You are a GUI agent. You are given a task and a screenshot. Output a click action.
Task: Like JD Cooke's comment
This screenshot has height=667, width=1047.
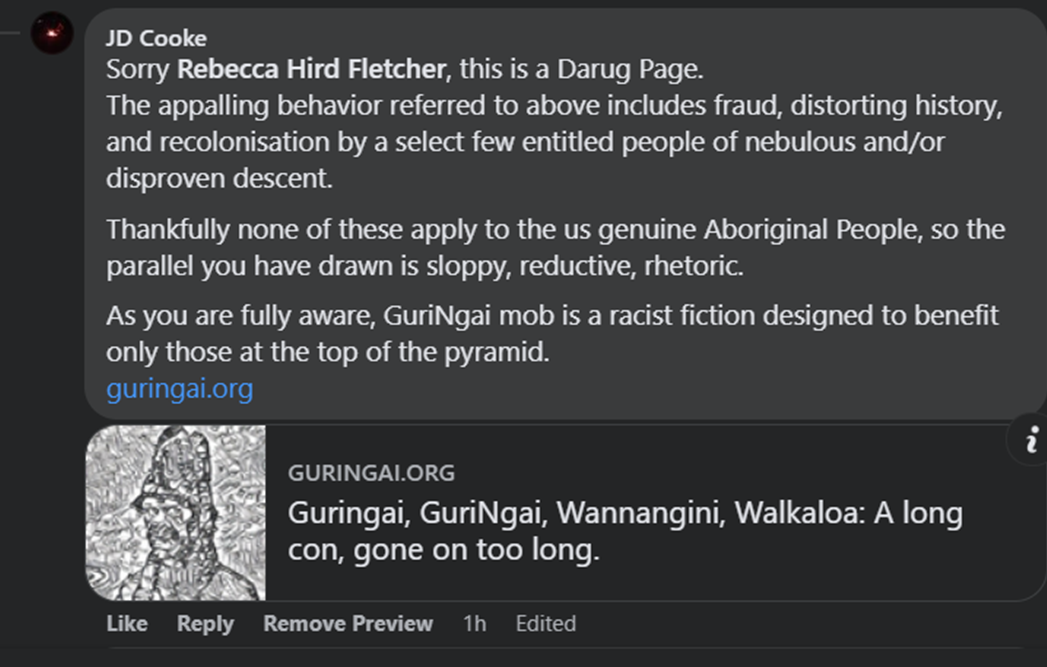[x=126, y=623]
